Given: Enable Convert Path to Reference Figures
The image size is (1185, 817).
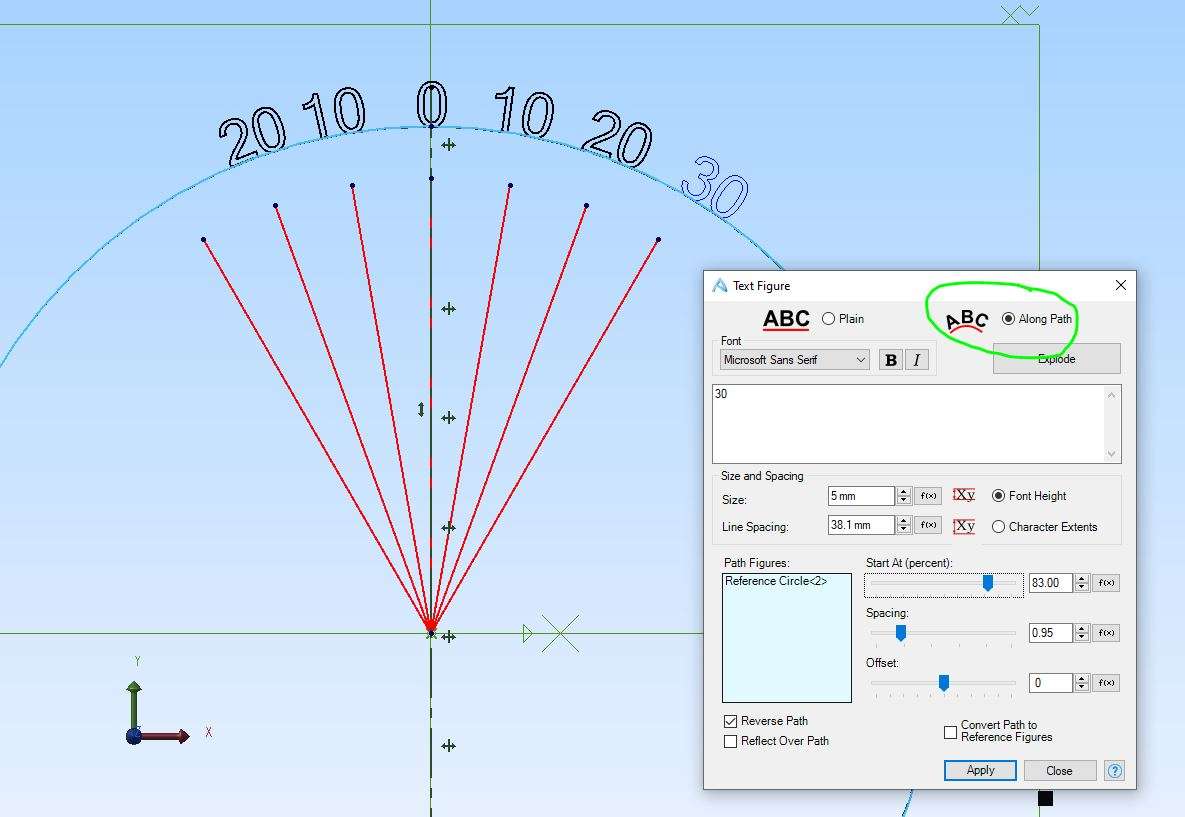Looking at the screenshot, I should [x=951, y=732].
